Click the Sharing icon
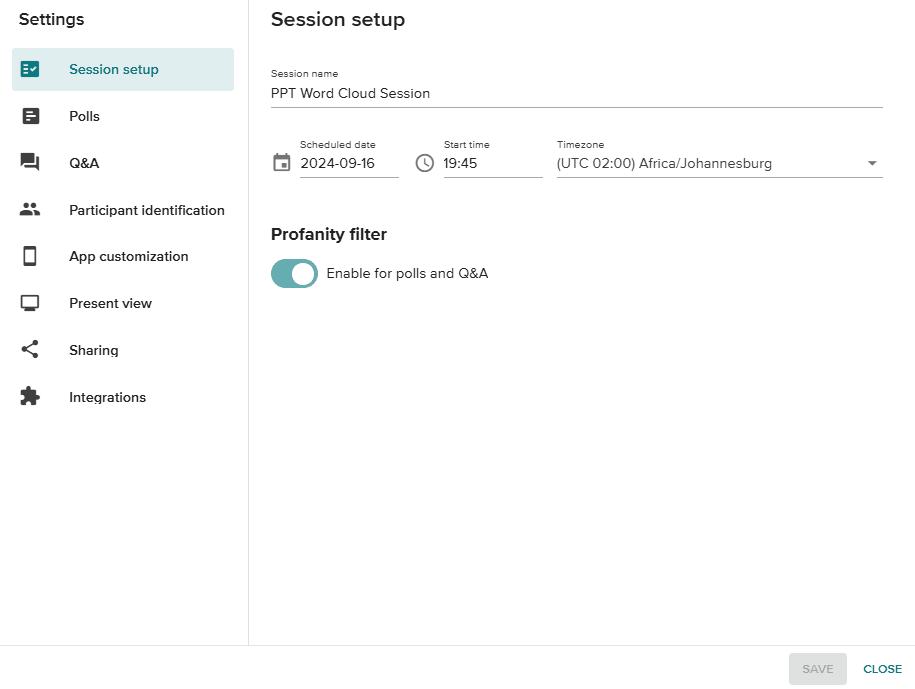Viewport: 915px width, 689px height. click(30, 349)
